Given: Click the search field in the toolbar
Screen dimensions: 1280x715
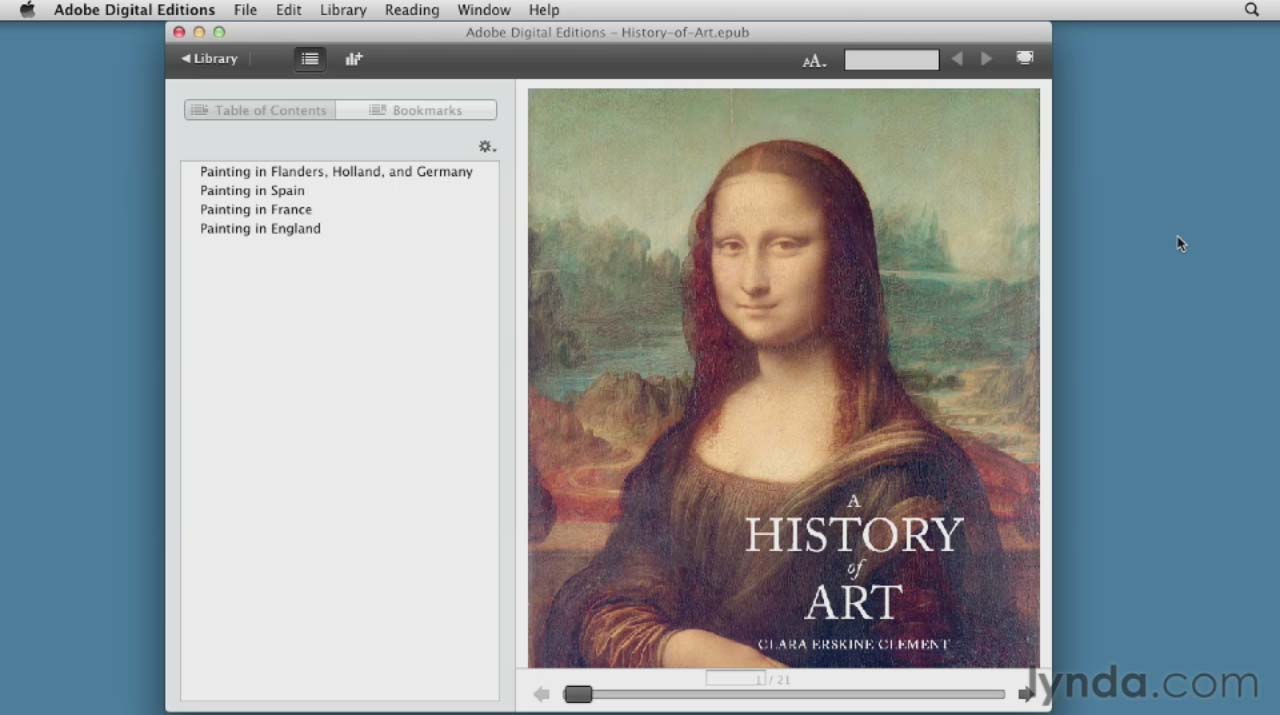Looking at the screenshot, I should coord(891,60).
